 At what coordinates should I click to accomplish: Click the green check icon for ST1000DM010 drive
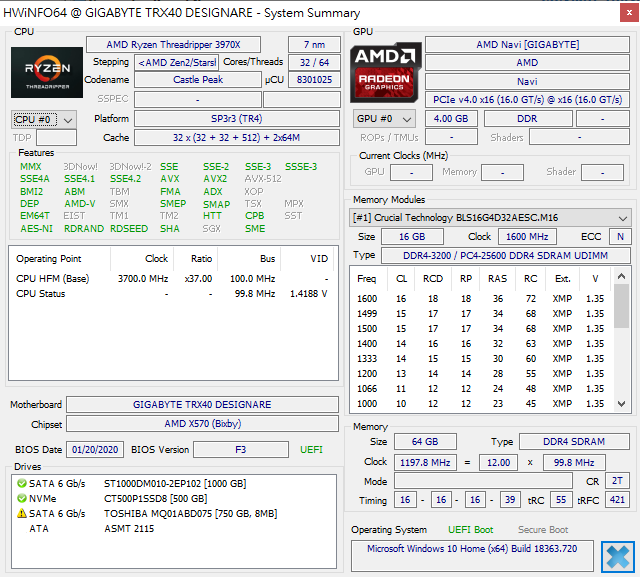(22, 484)
